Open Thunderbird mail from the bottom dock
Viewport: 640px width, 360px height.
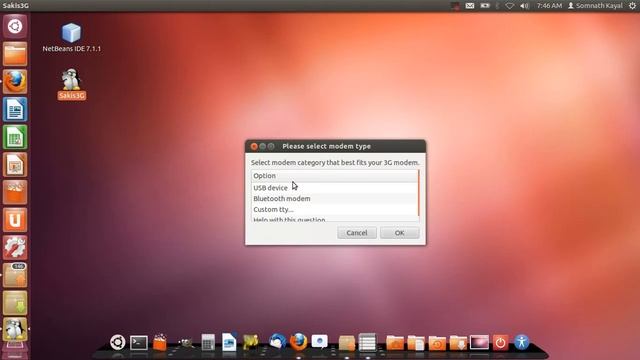(x=277, y=342)
